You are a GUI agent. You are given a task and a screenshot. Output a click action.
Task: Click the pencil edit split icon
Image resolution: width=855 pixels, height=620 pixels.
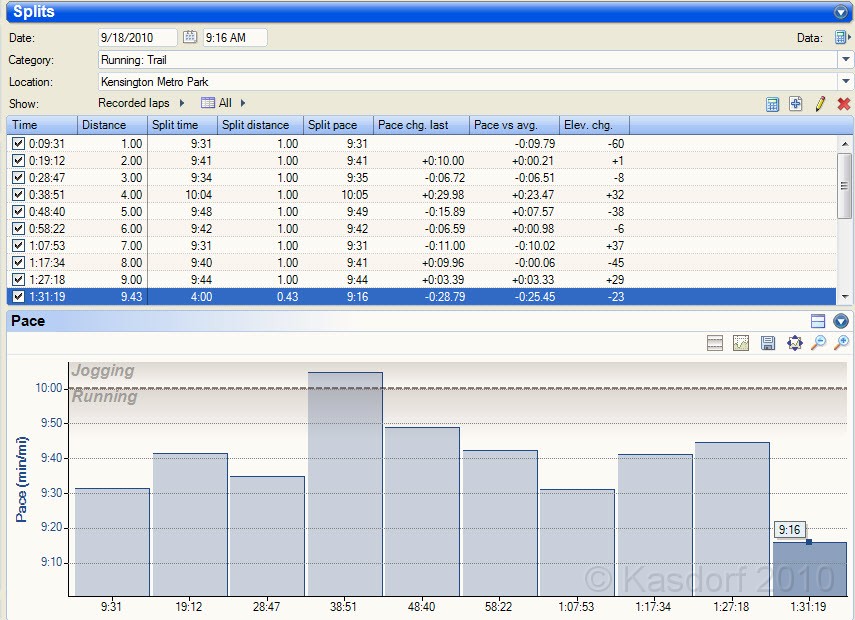coord(820,104)
